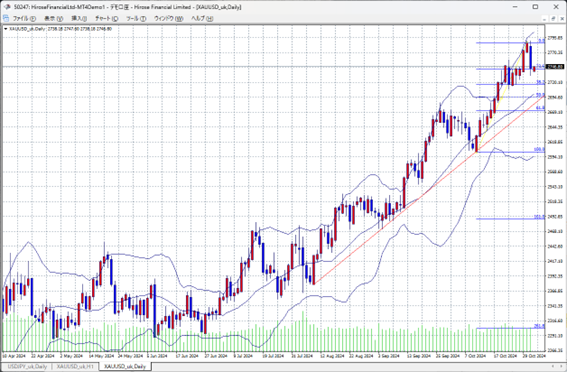Click the 10 Apr 2024 date label

[x=13, y=356]
